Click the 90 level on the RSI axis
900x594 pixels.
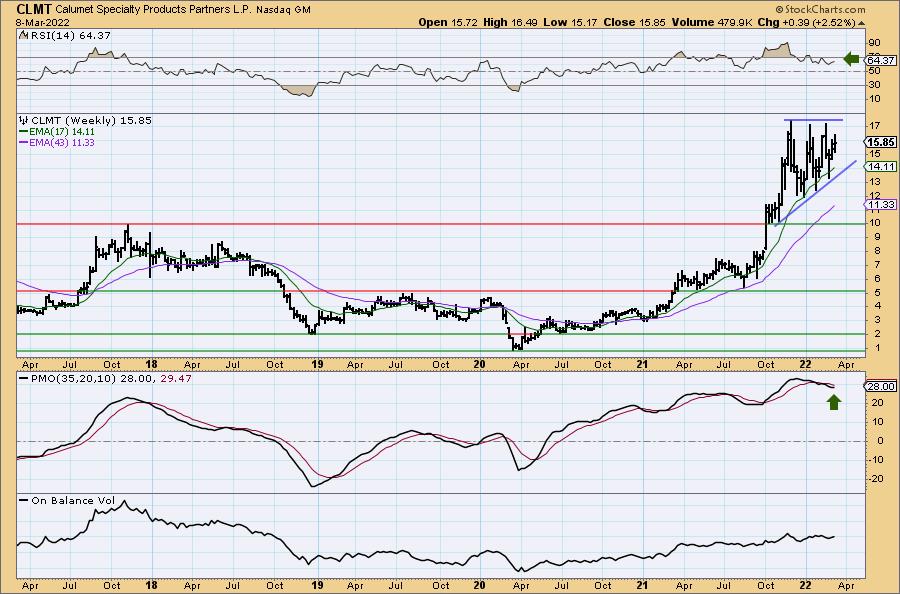click(x=874, y=43)
